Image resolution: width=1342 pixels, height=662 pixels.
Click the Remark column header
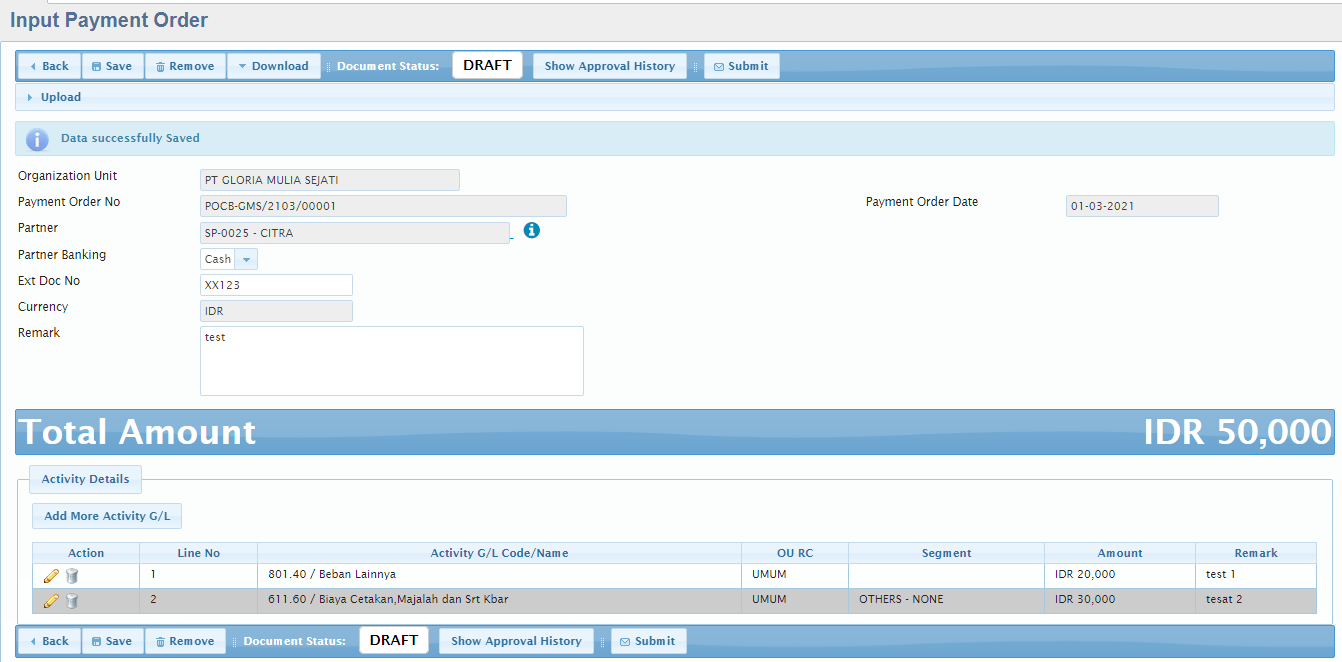pos(1256,553)
